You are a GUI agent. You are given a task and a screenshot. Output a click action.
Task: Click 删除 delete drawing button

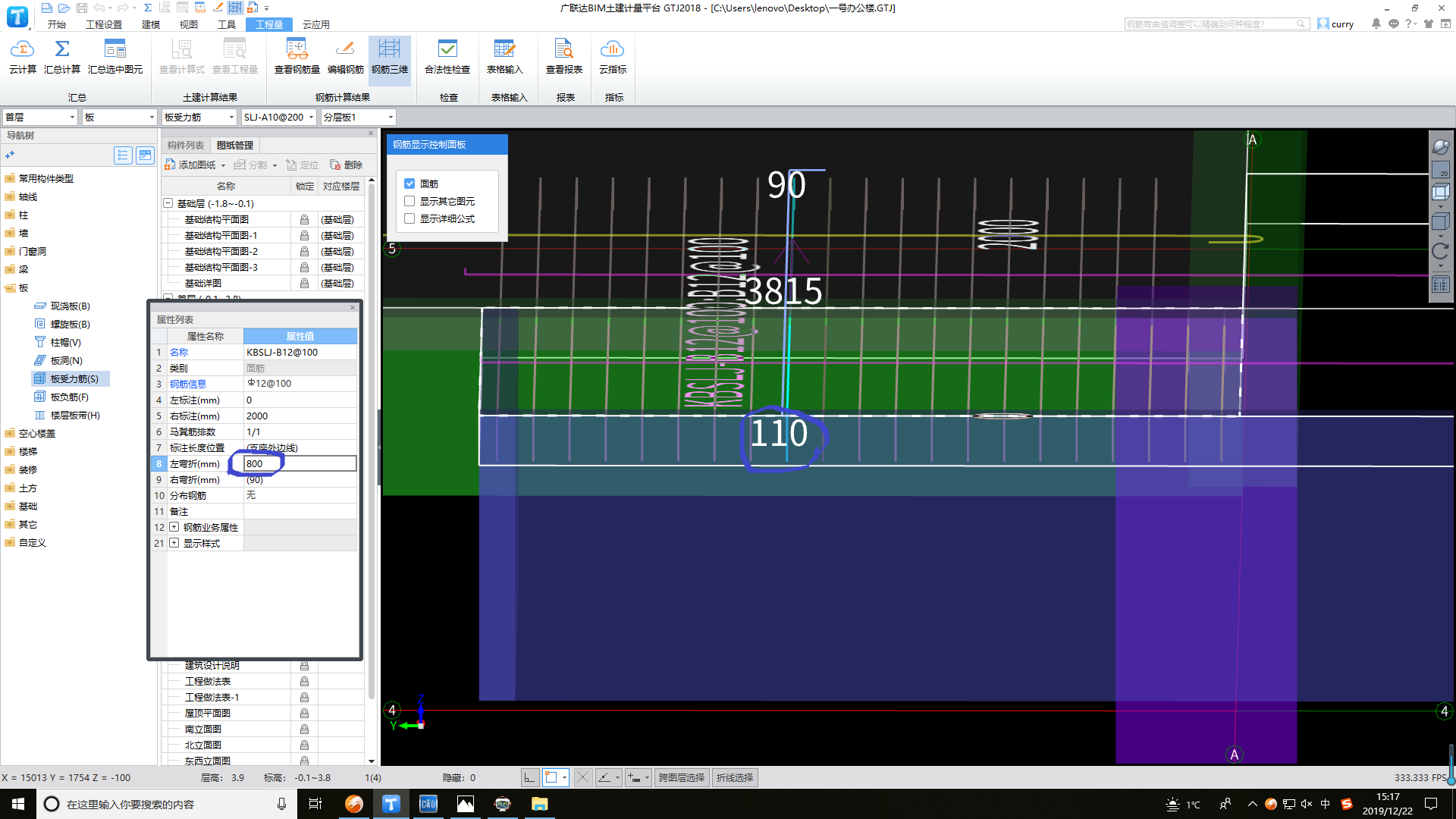pos(347,165)
